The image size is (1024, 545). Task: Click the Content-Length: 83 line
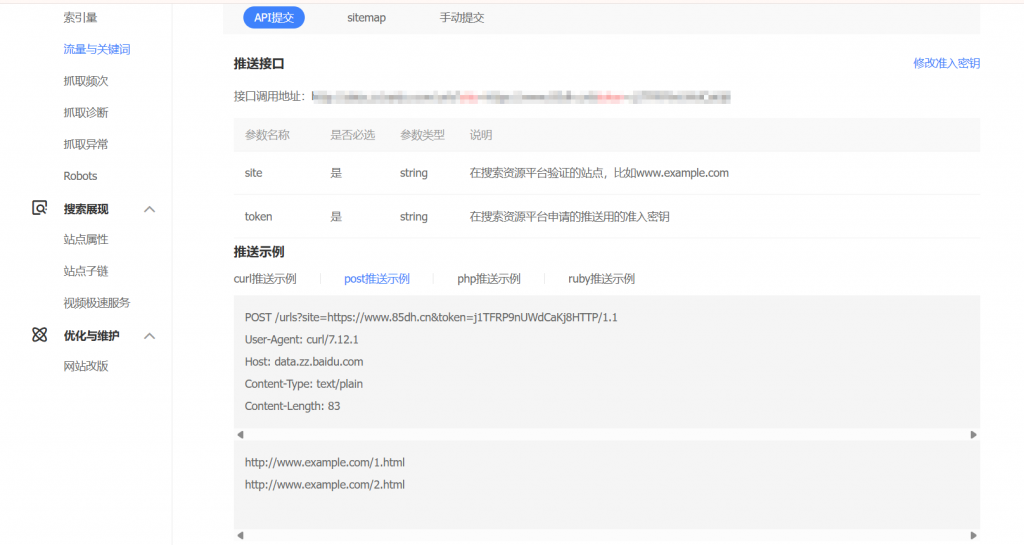pyautogui.click(x=293, y=406)
